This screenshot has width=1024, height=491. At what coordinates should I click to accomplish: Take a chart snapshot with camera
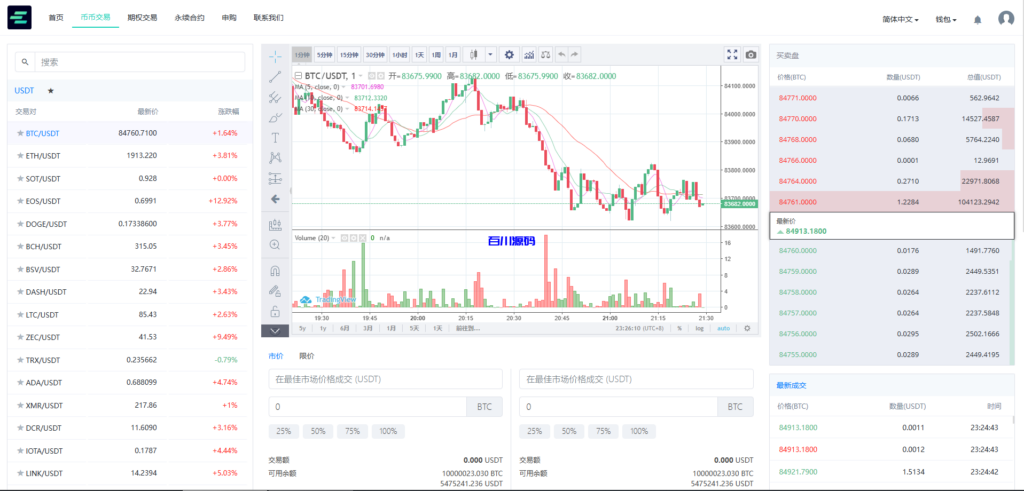751,55
